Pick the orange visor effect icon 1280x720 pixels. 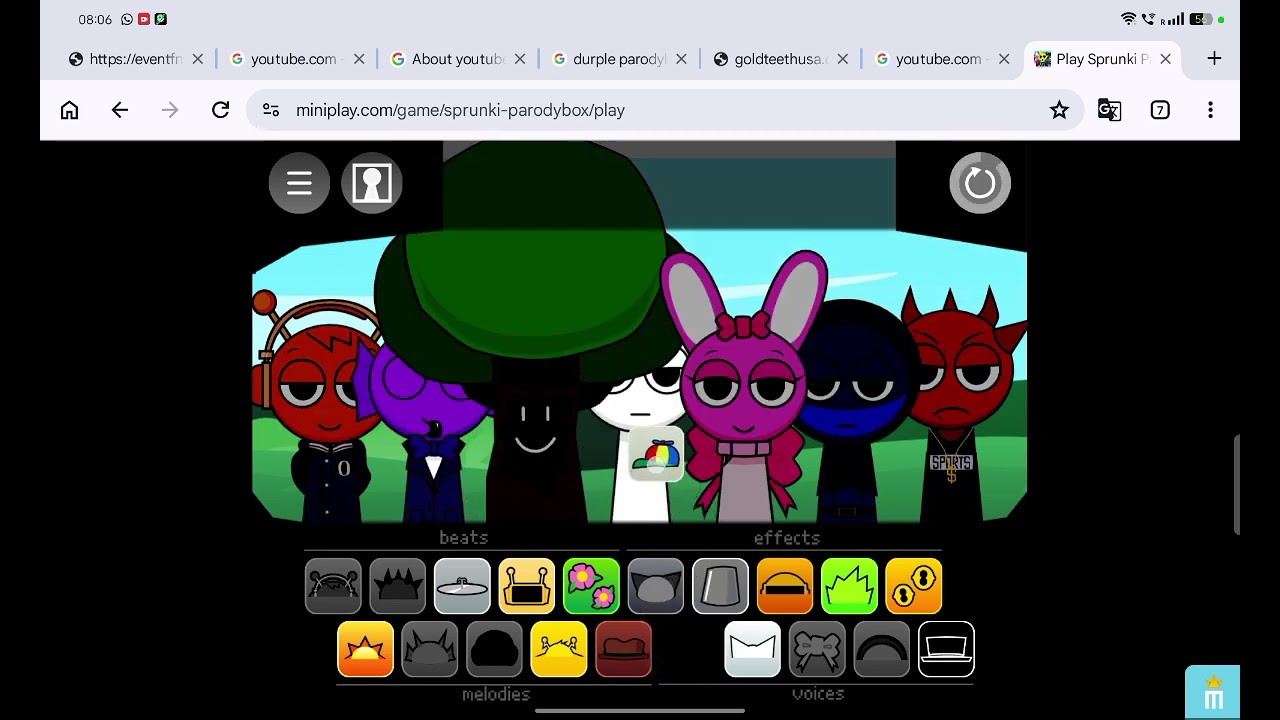(785, 586)
